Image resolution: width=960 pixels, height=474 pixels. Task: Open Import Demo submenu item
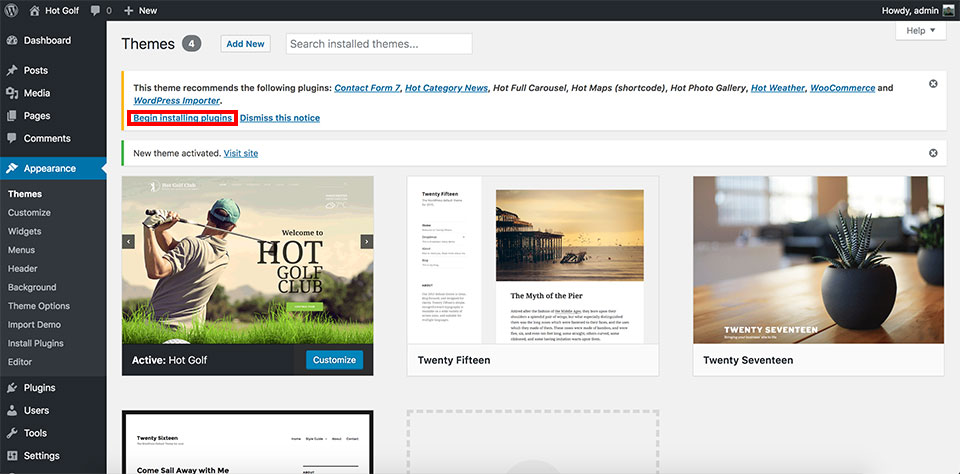pyautogui.click(x=34, y=325)
